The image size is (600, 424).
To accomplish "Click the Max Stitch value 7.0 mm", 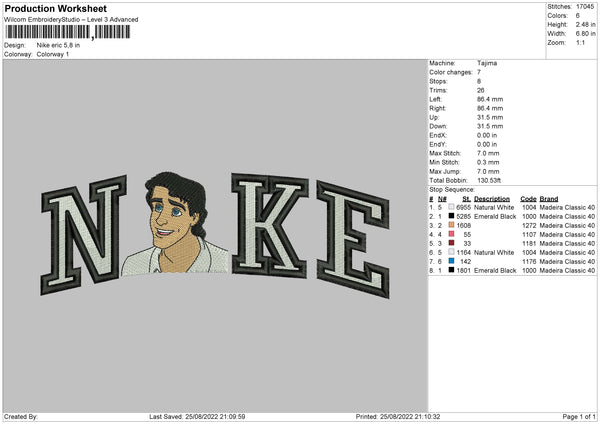I will tap(488, 153).
